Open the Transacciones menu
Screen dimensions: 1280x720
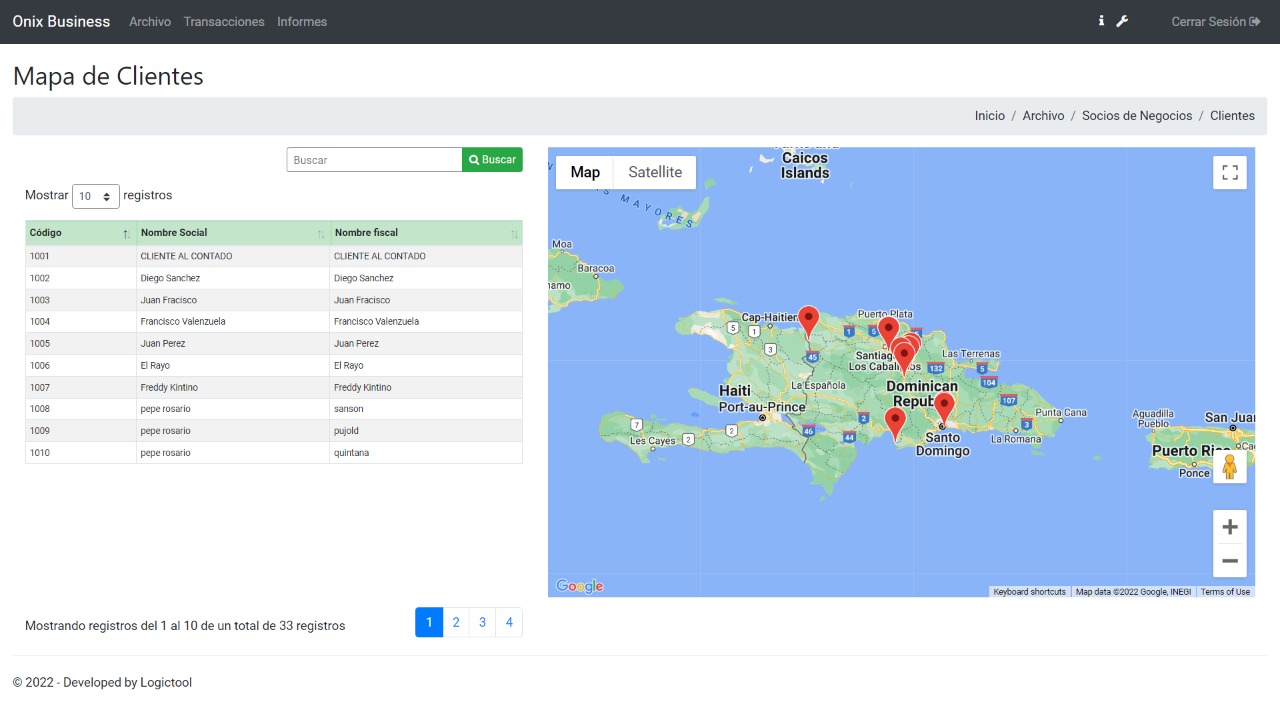pos(224,21)
